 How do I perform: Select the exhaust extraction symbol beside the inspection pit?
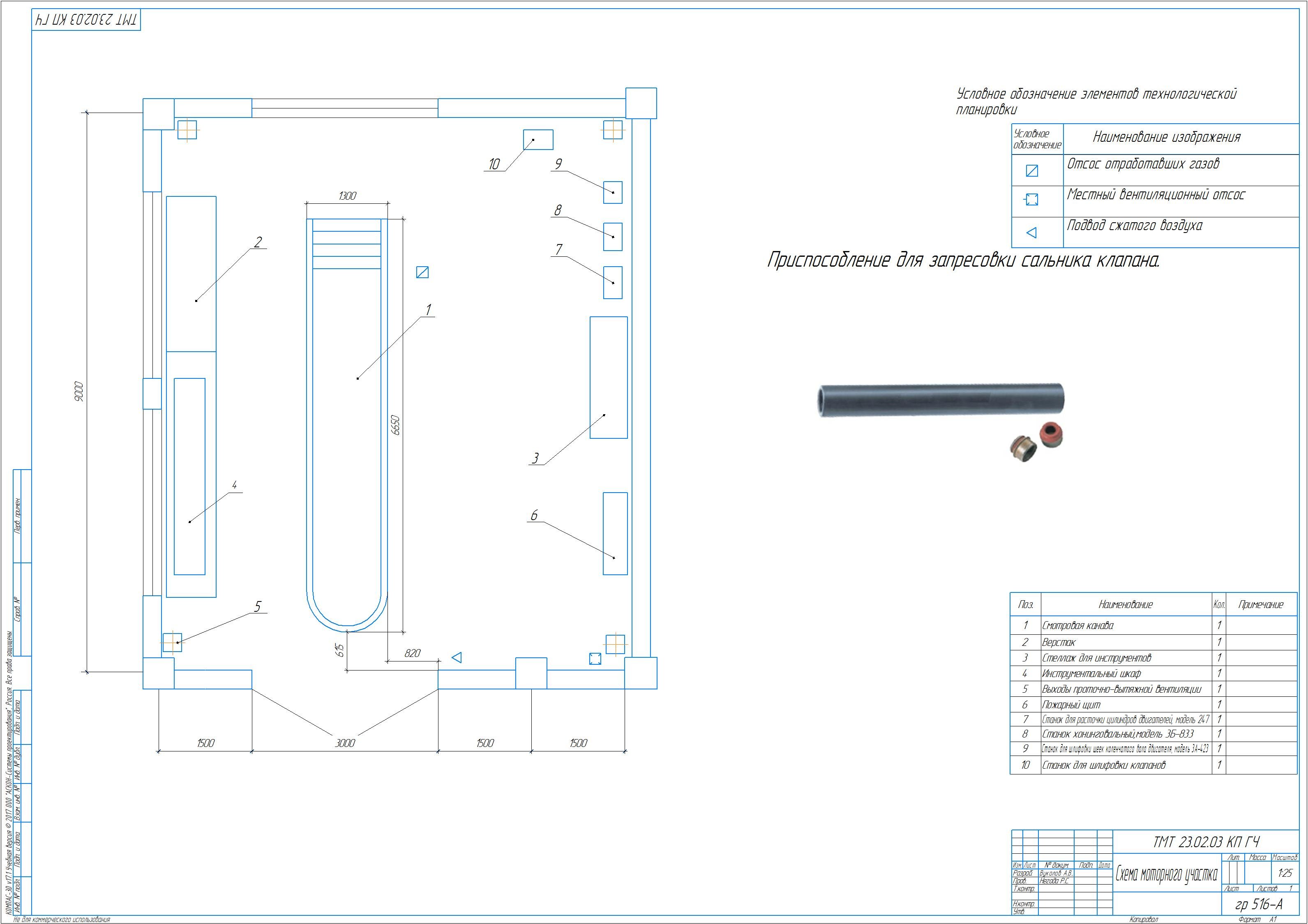[422, 272]
